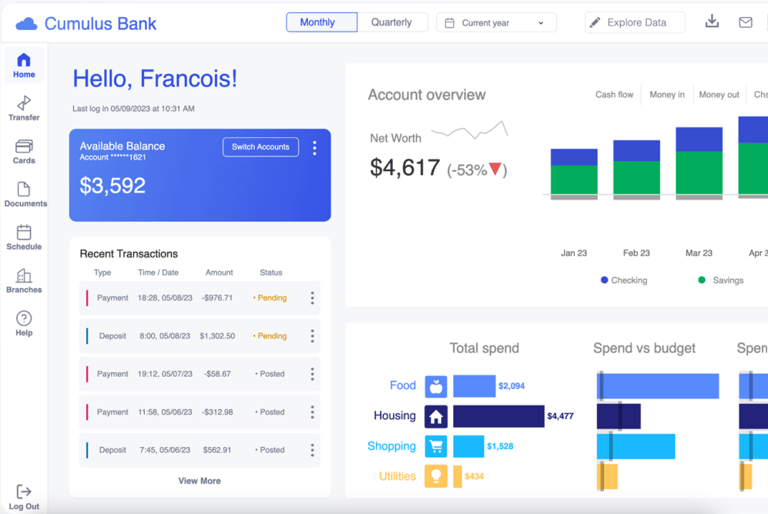Click the Cumulus Bank cloud logo

(26, 24)
